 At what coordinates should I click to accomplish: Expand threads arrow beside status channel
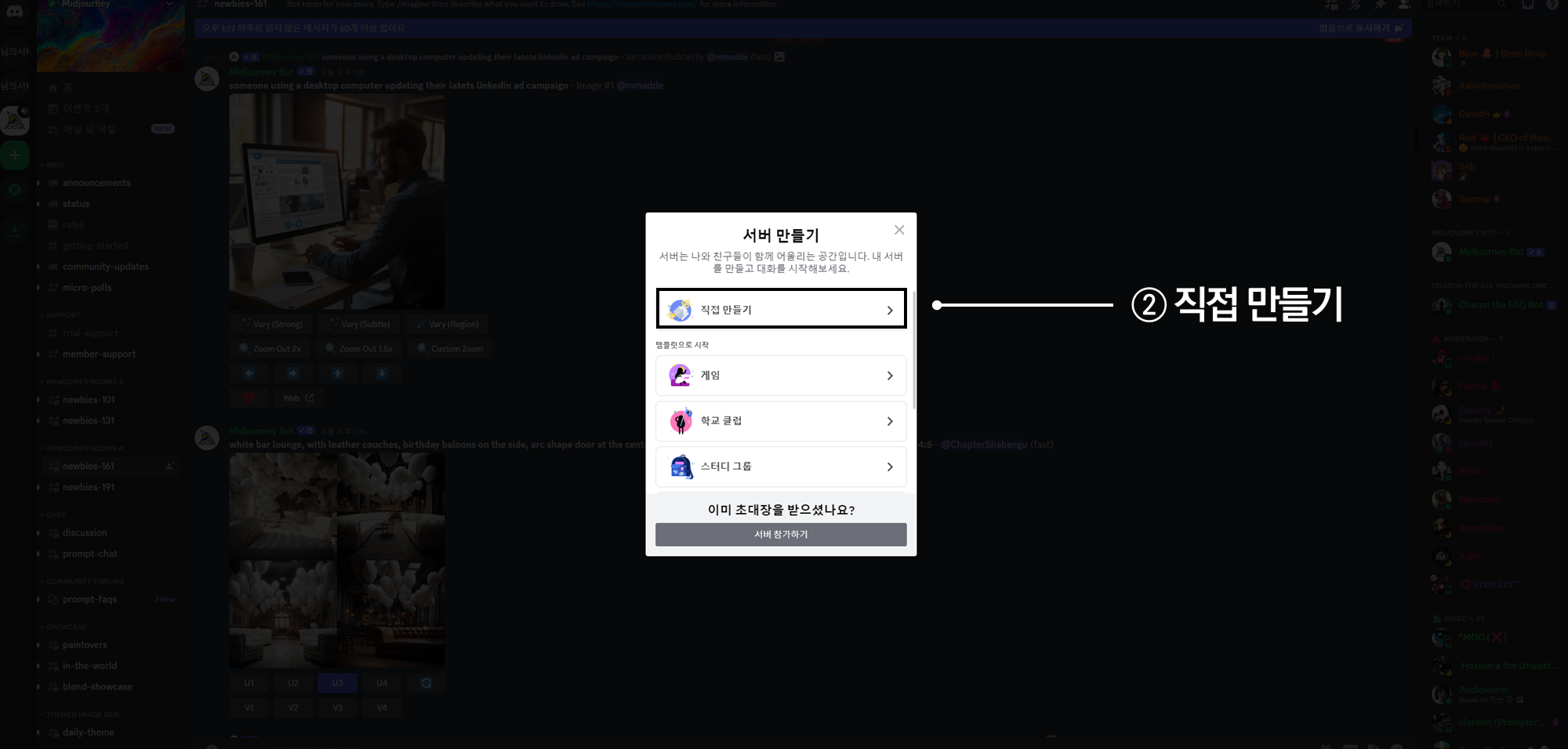pyautogui.click(x=38, y=204)
